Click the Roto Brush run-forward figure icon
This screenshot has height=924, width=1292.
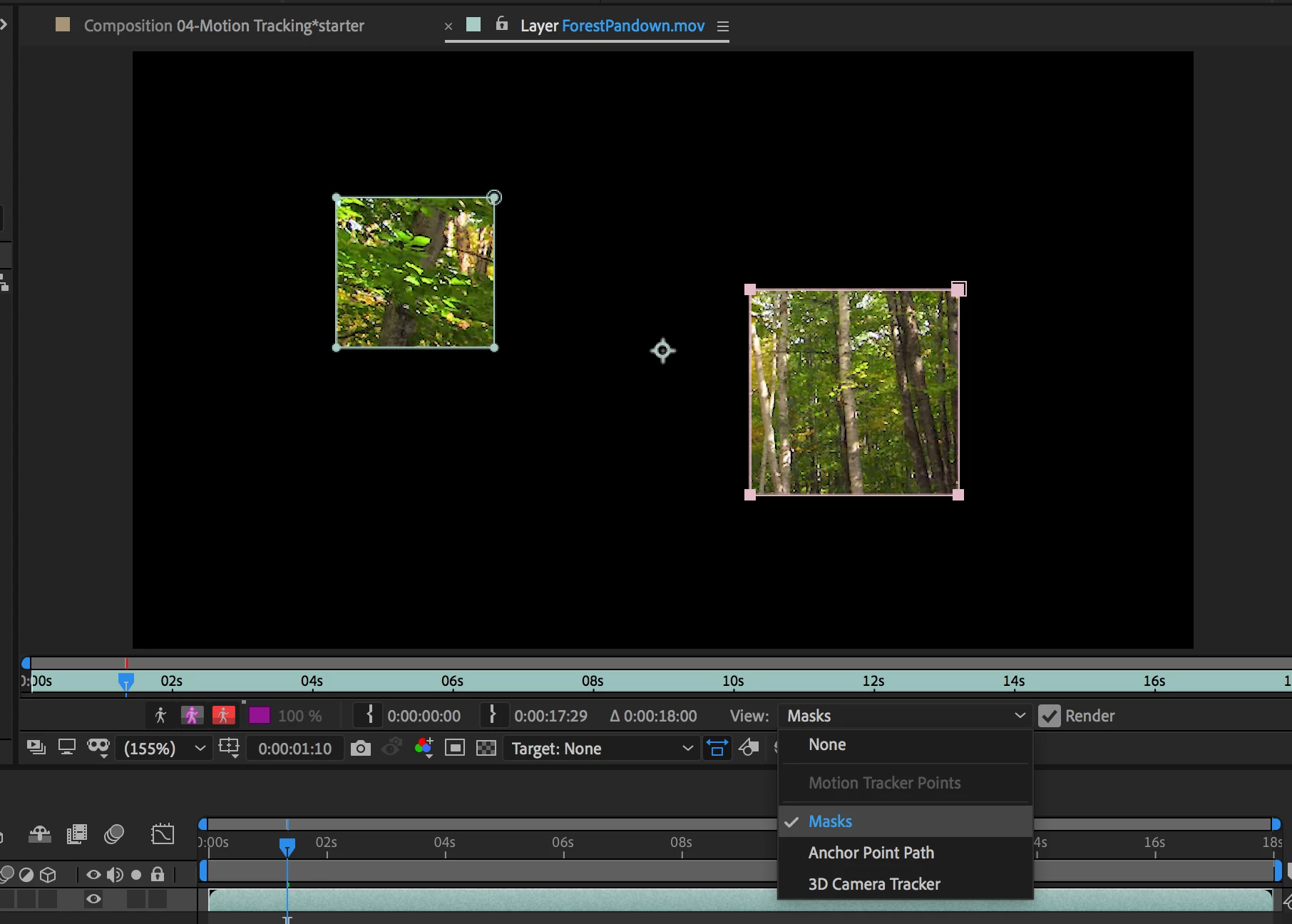point(160,715)
